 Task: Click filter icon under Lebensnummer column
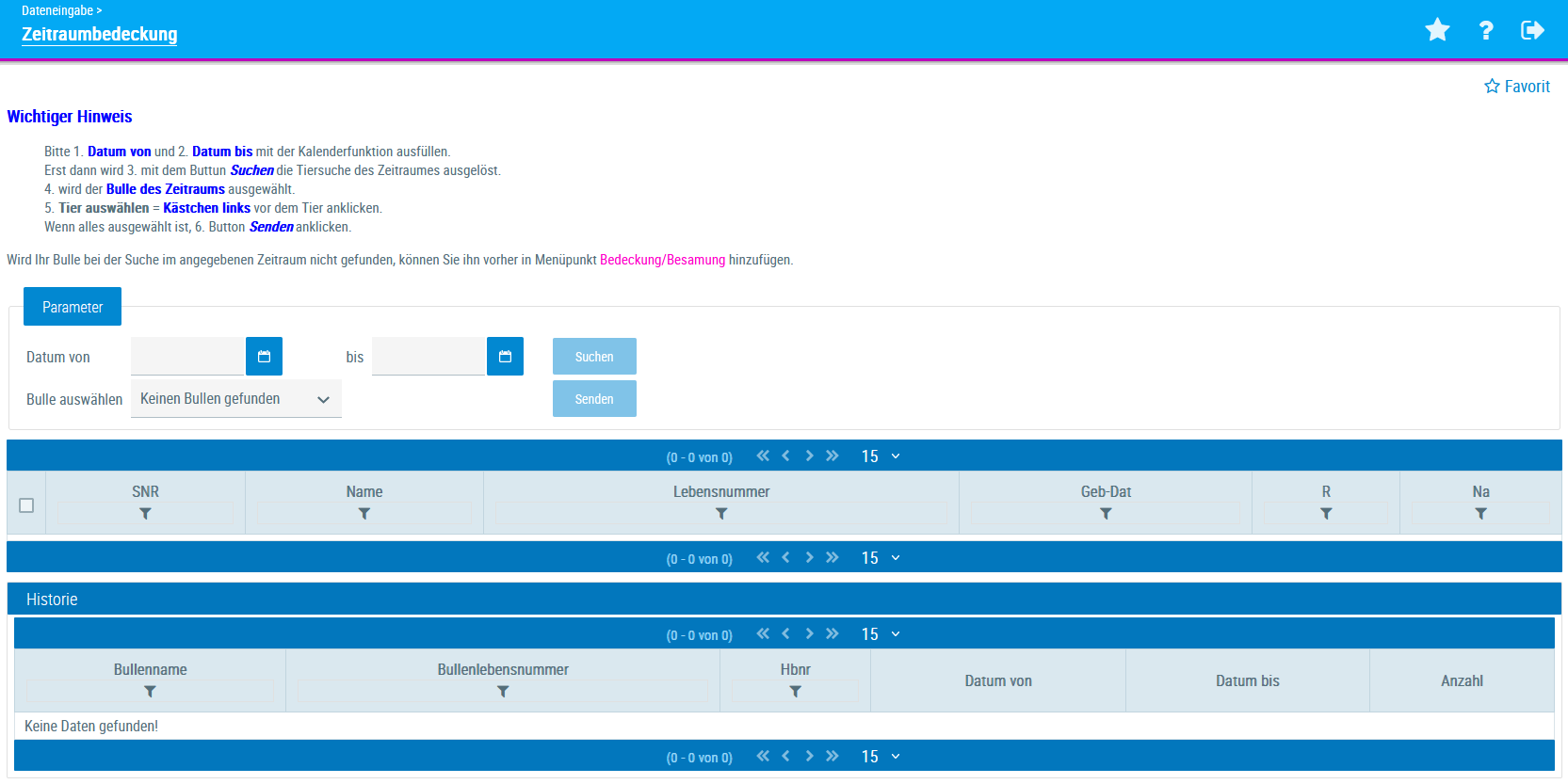[721, 514]
